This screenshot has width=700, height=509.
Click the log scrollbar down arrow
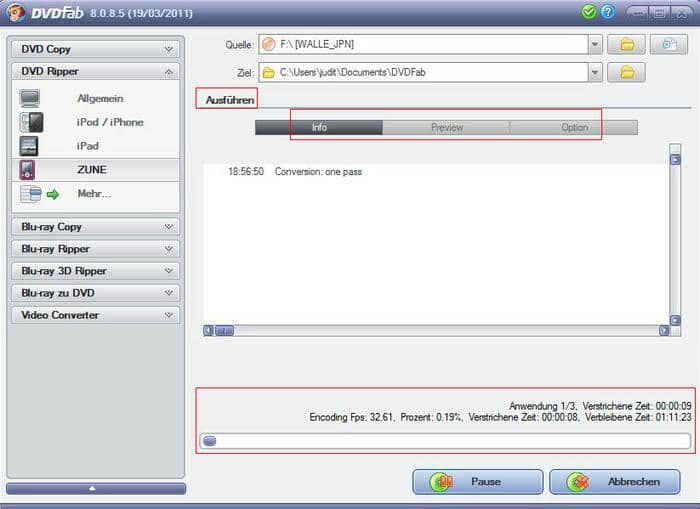coord(675,320)
